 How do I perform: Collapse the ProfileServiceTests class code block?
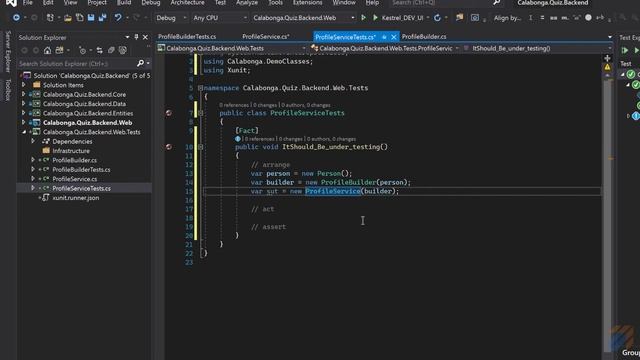click(200, 113)
